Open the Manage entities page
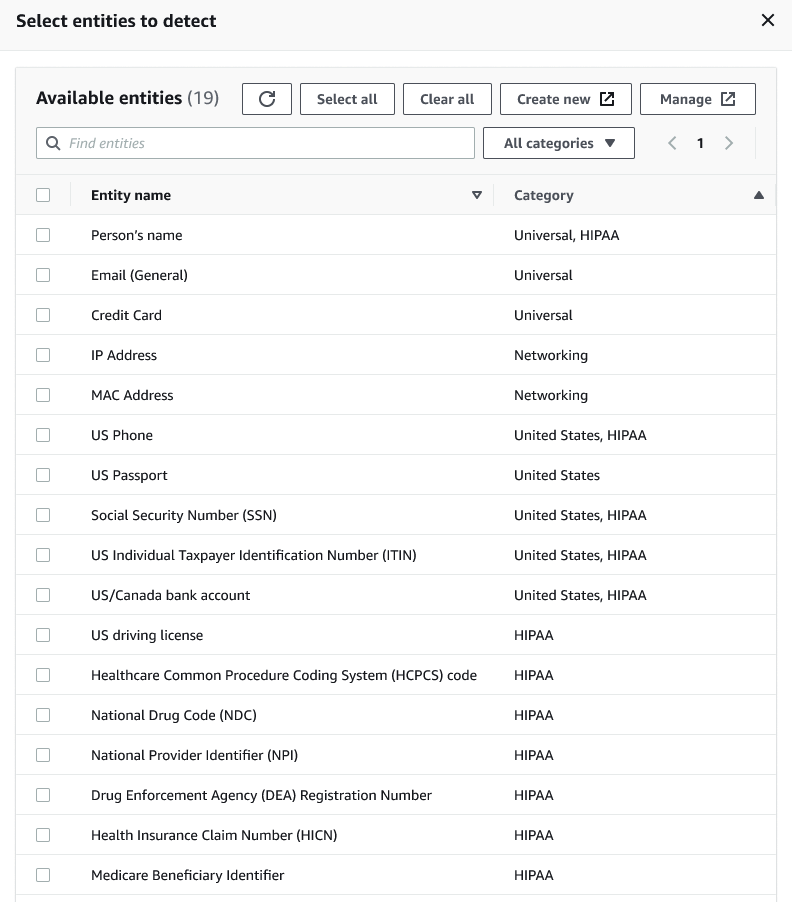Viewport: 792px width, 902px height. [698, 99]
